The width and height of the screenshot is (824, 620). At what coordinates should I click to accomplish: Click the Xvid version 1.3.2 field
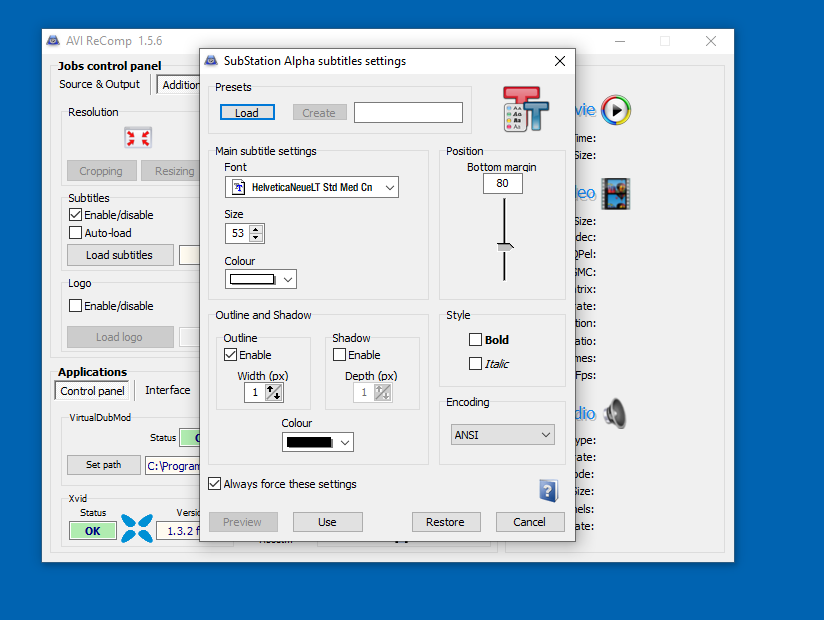(x=178, y=531)
